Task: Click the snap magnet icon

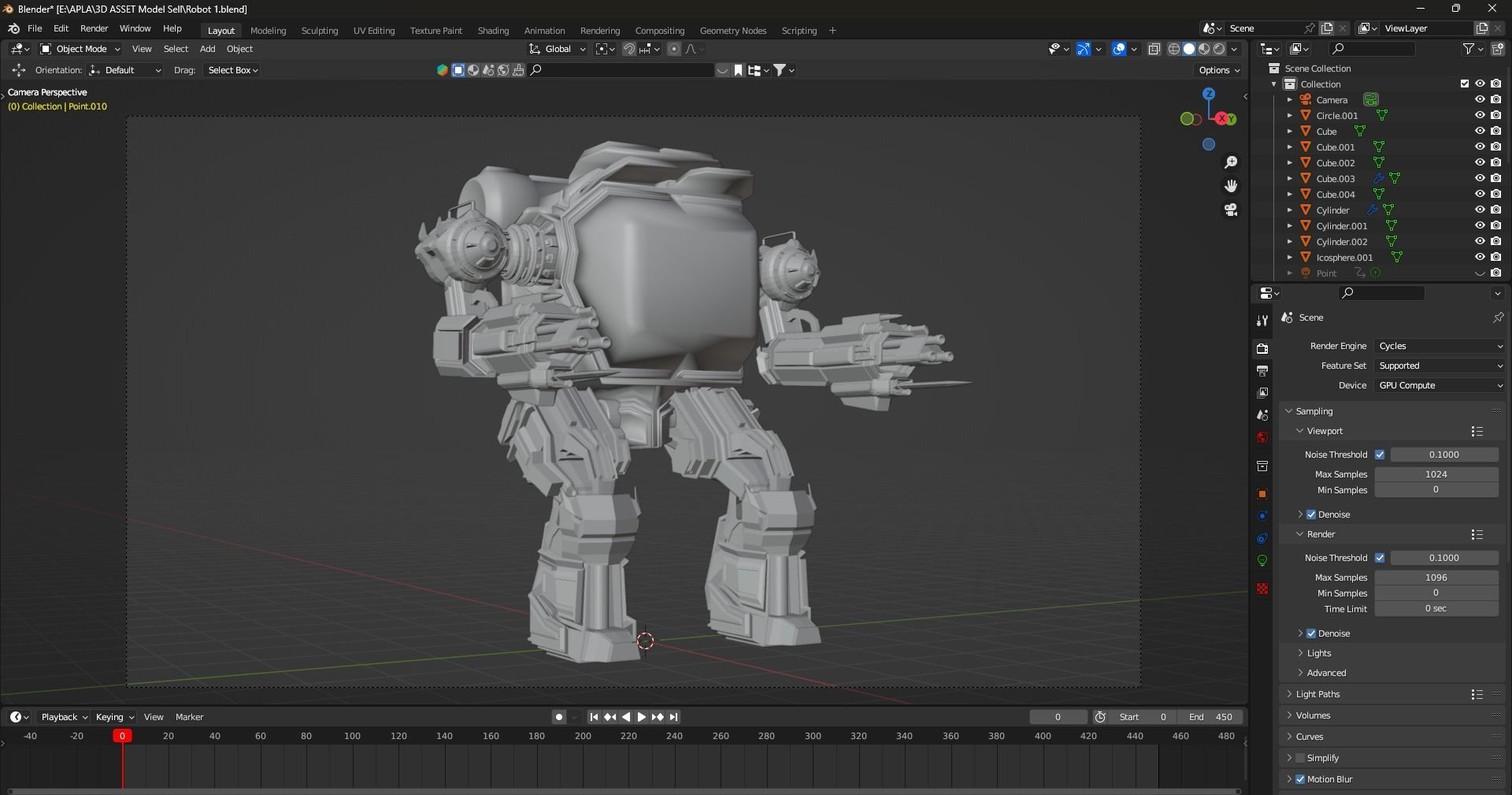Action: point(629,49)
